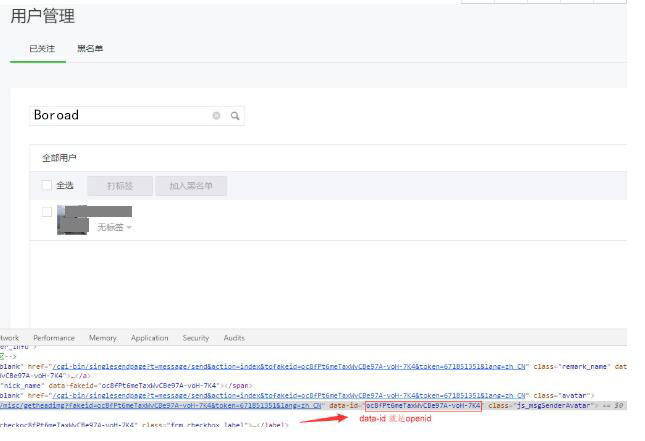Switch to the 黑名单 tab
Screen dimensions: 645x441
[x=90, y=49]
